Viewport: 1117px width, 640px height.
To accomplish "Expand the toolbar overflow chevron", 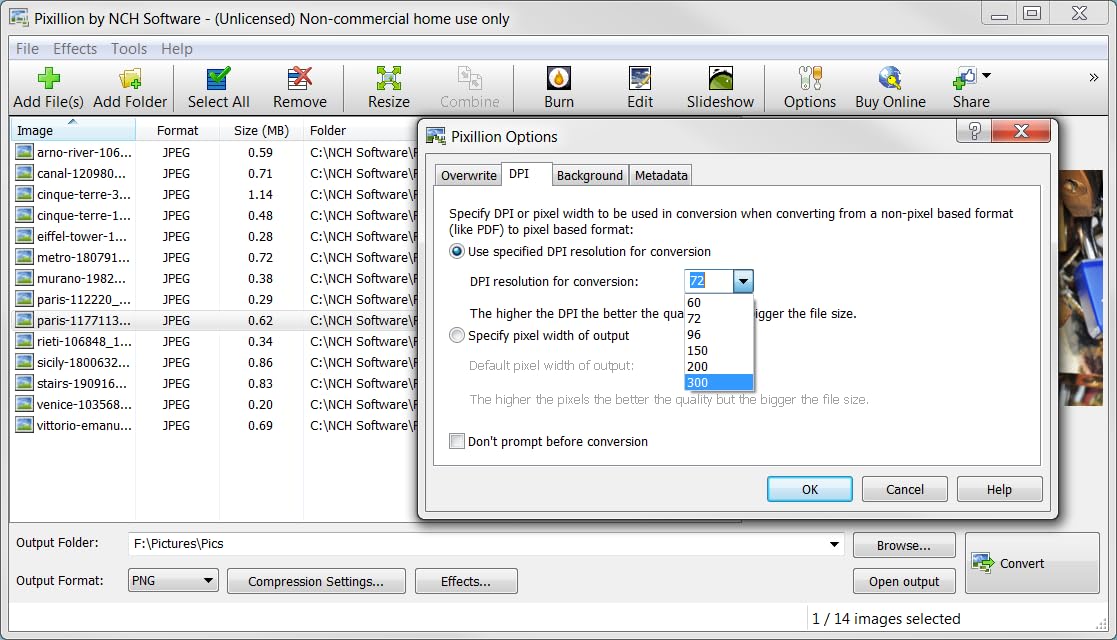I will pyautogui.click(x=1093, y=77).
